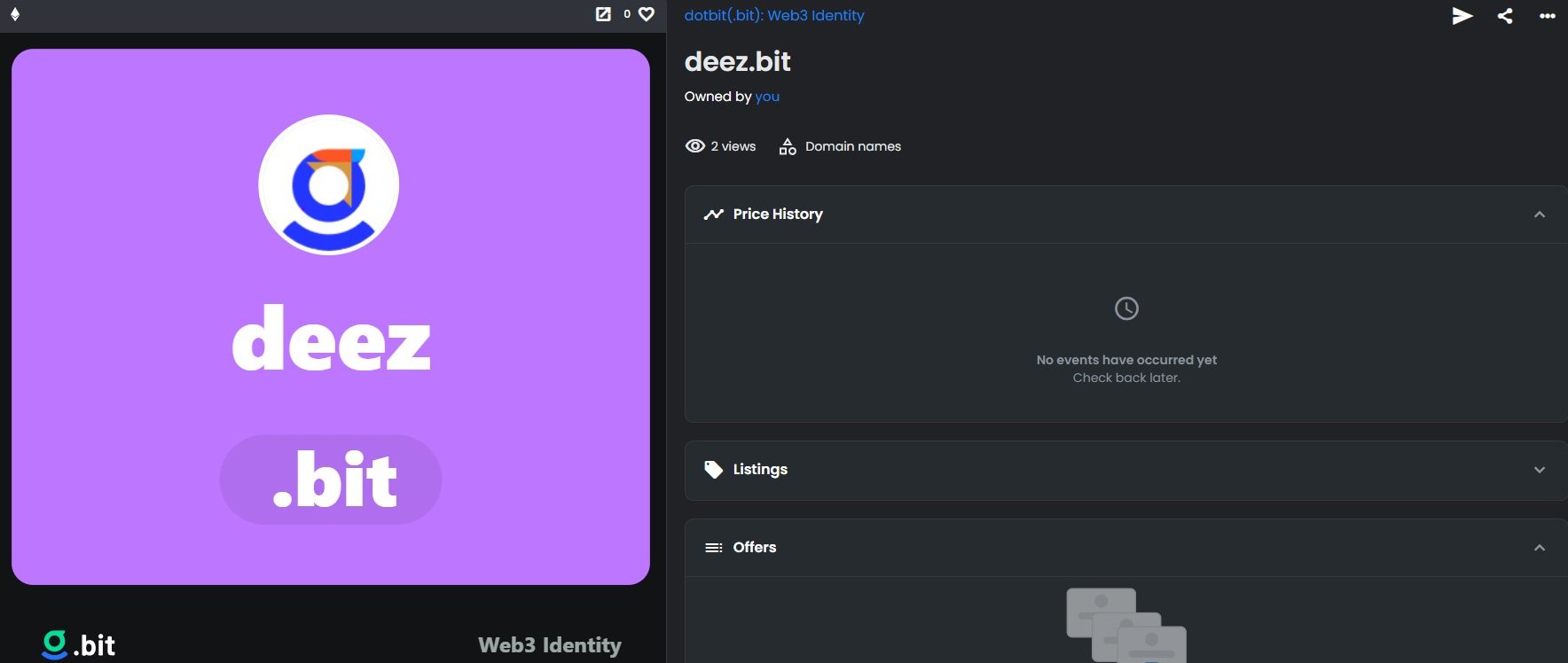This screenshot has height=663, width=1568.
Task: Collapse the Price History section chevron
Action: point(1540,214)
